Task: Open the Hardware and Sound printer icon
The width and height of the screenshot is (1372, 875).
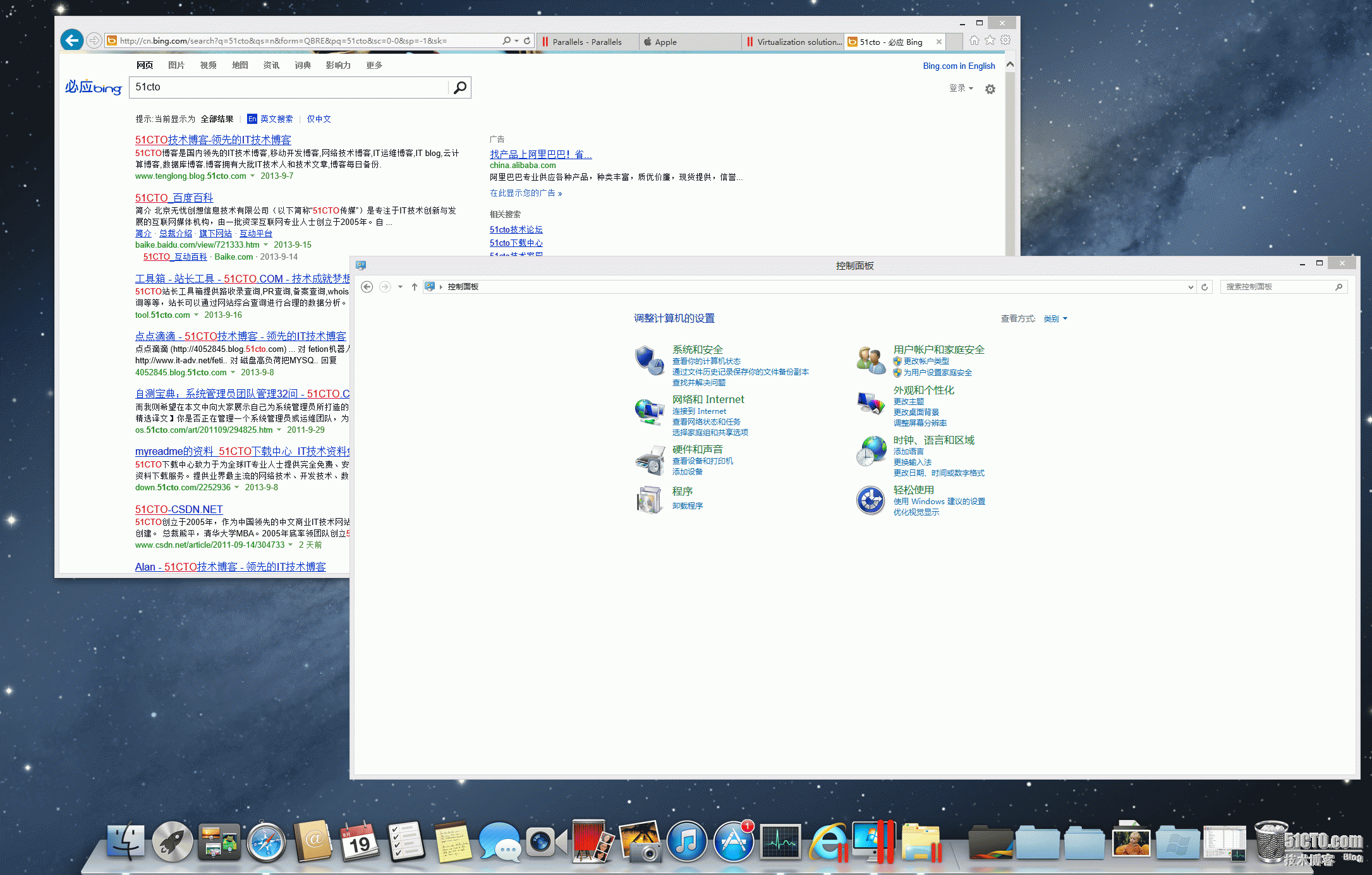Action: (649, 460)
